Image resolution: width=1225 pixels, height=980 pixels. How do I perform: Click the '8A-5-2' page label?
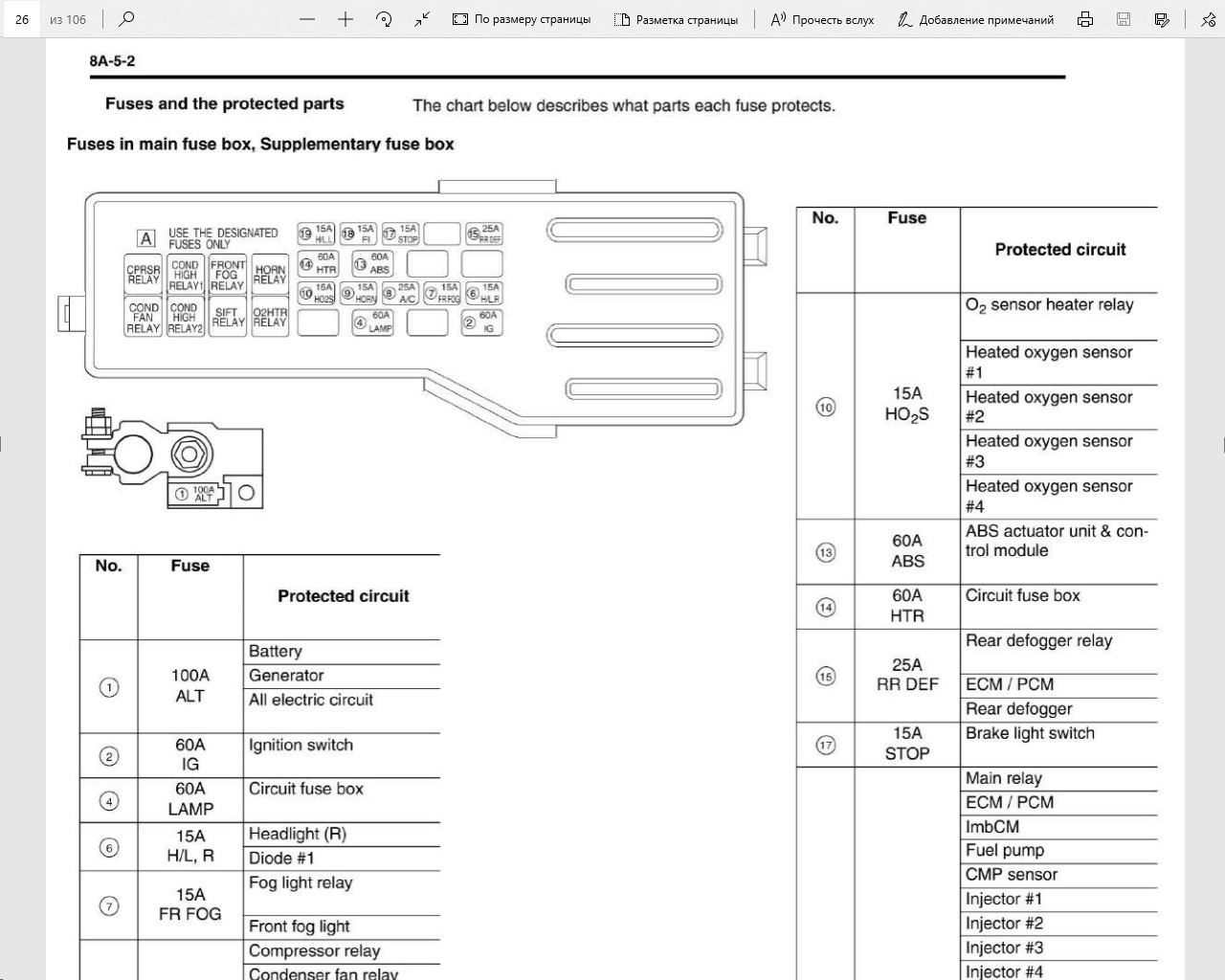coord(112,61)
